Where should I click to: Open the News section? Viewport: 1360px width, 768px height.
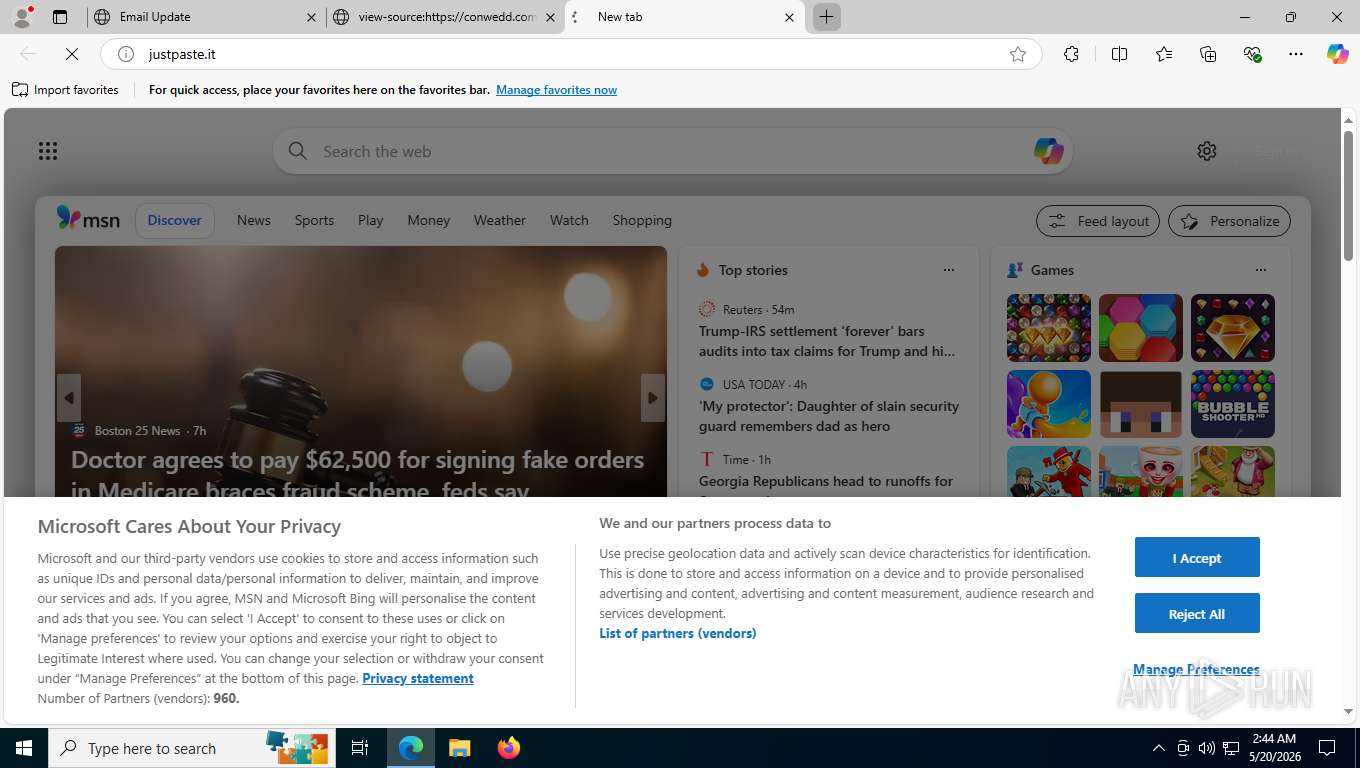(254, 220)
